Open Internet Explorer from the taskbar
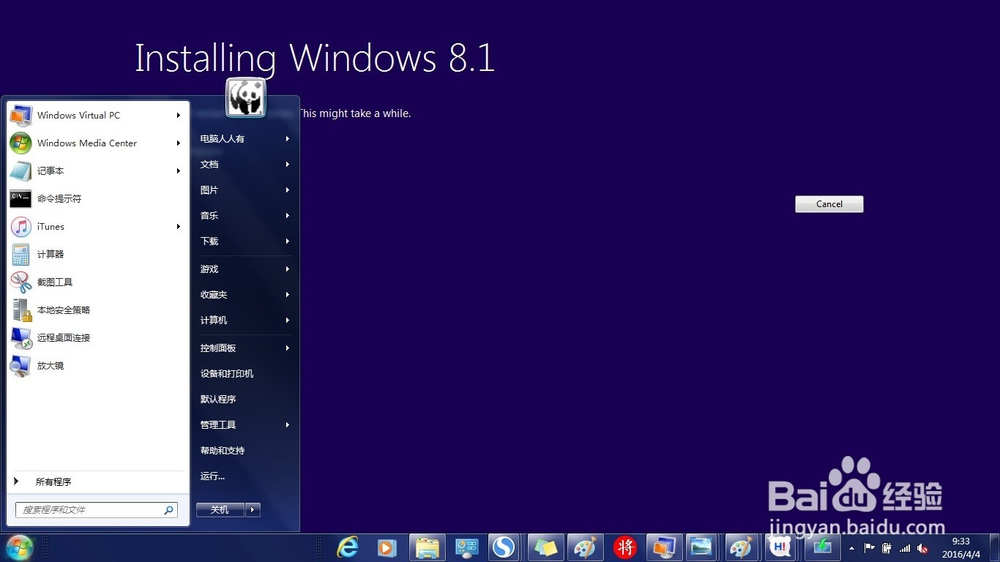Viewport: 1000px width, 562px height. (348, 547)
